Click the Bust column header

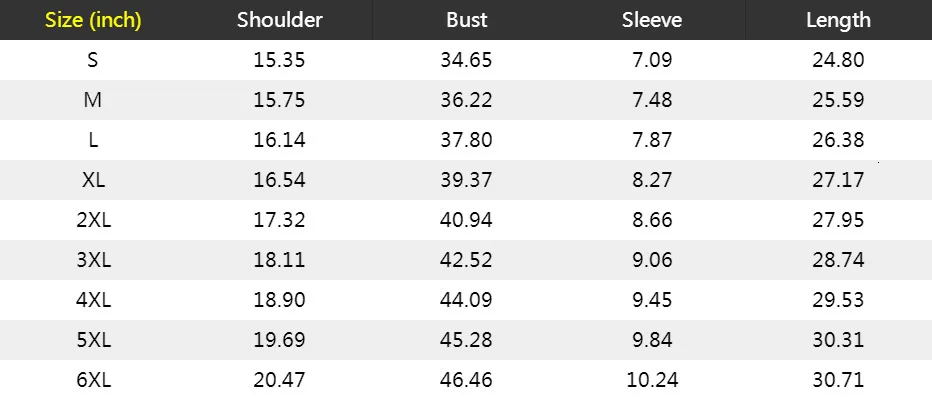(466, 20)
